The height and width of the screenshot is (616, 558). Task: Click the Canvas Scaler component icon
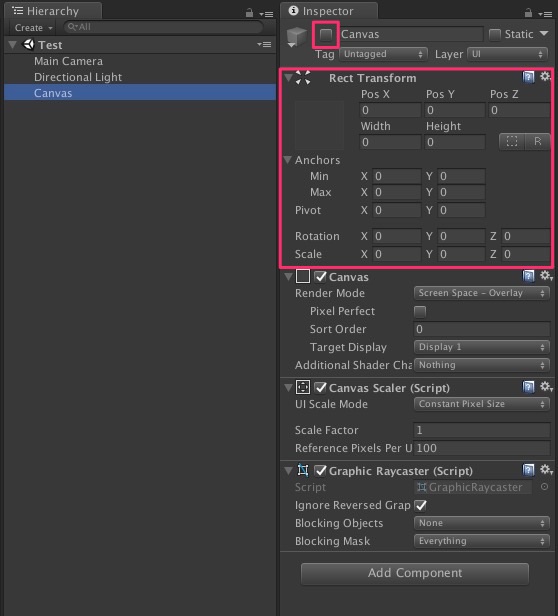coord(303,387)
